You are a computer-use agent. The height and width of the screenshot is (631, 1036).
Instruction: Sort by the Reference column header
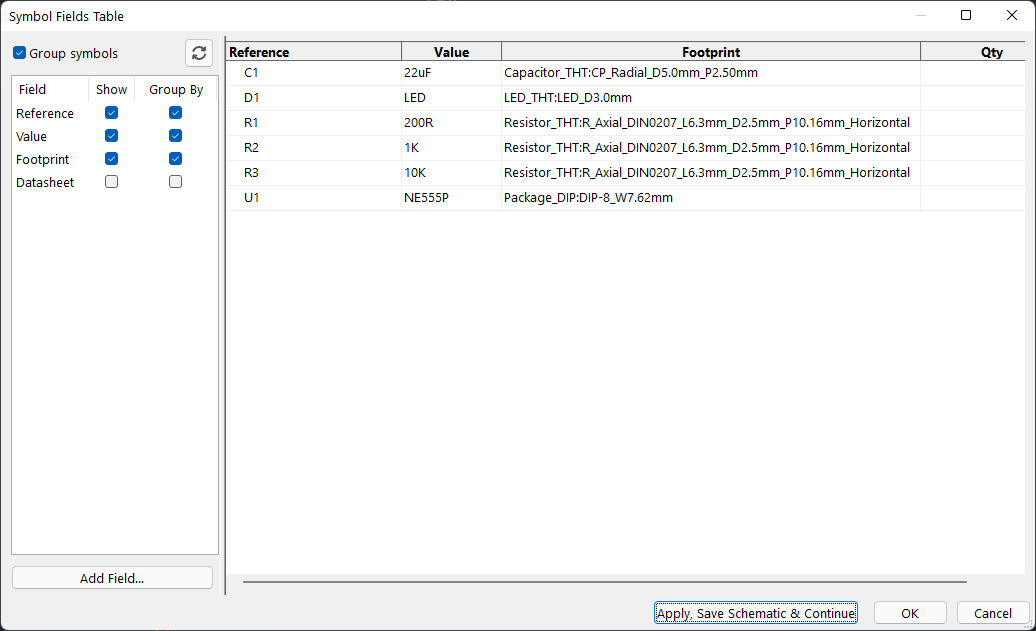pyautogui.click(x=314, y=52)
